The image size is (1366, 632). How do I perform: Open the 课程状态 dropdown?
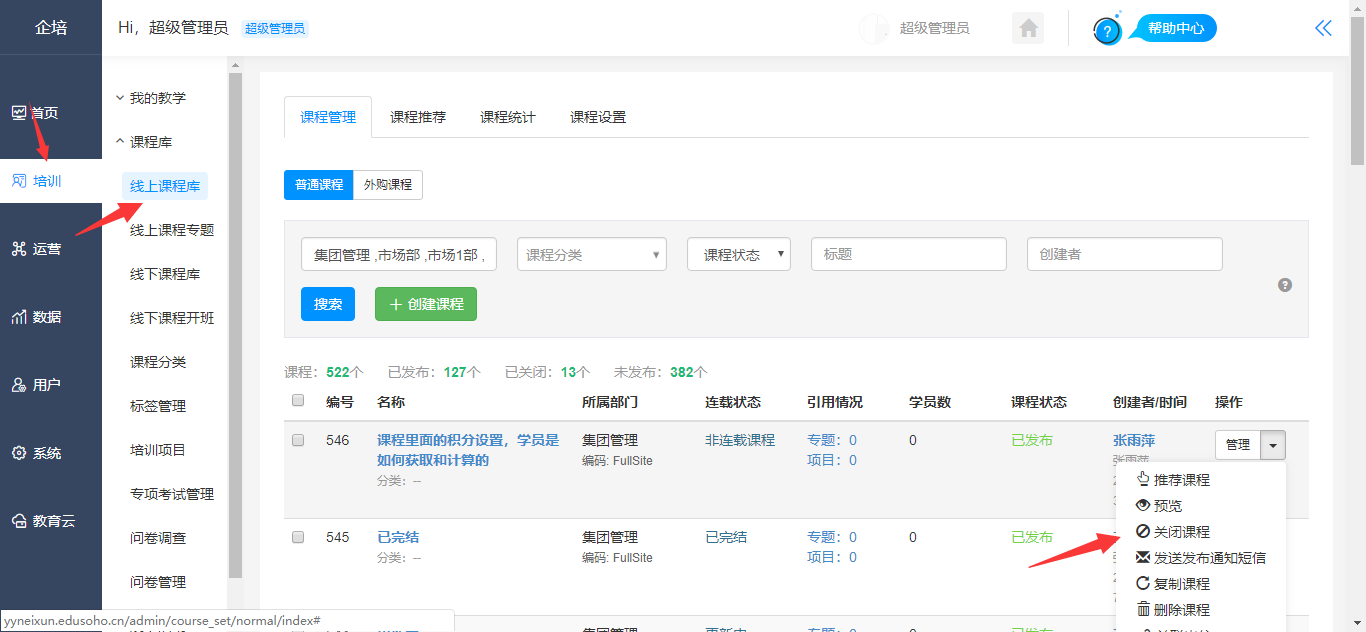(x=738, y=255)
